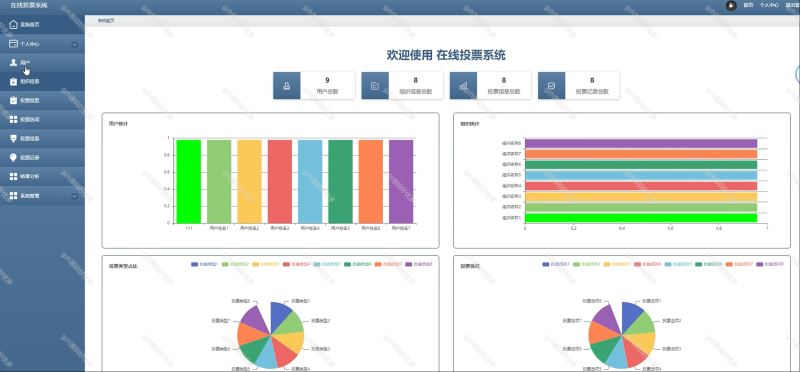Click the red 组织名称4 horizontal bar
Image resolution: width=800 pixels, height=372 pixels.
tap(641, 186)
